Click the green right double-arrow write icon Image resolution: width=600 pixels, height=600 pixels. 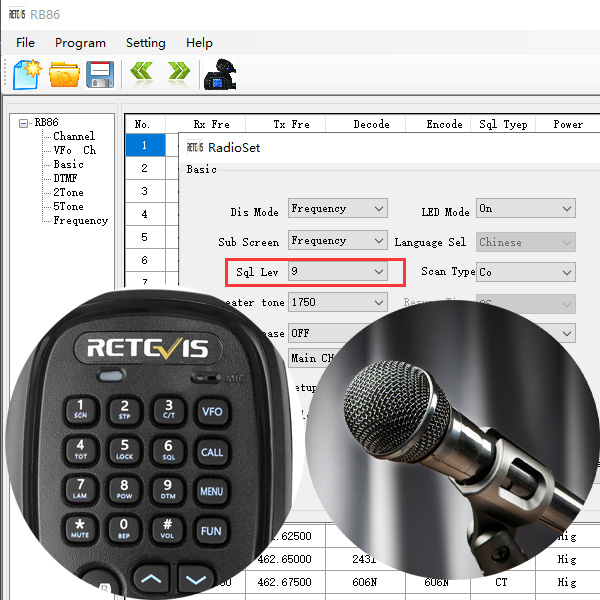[179, 72]
